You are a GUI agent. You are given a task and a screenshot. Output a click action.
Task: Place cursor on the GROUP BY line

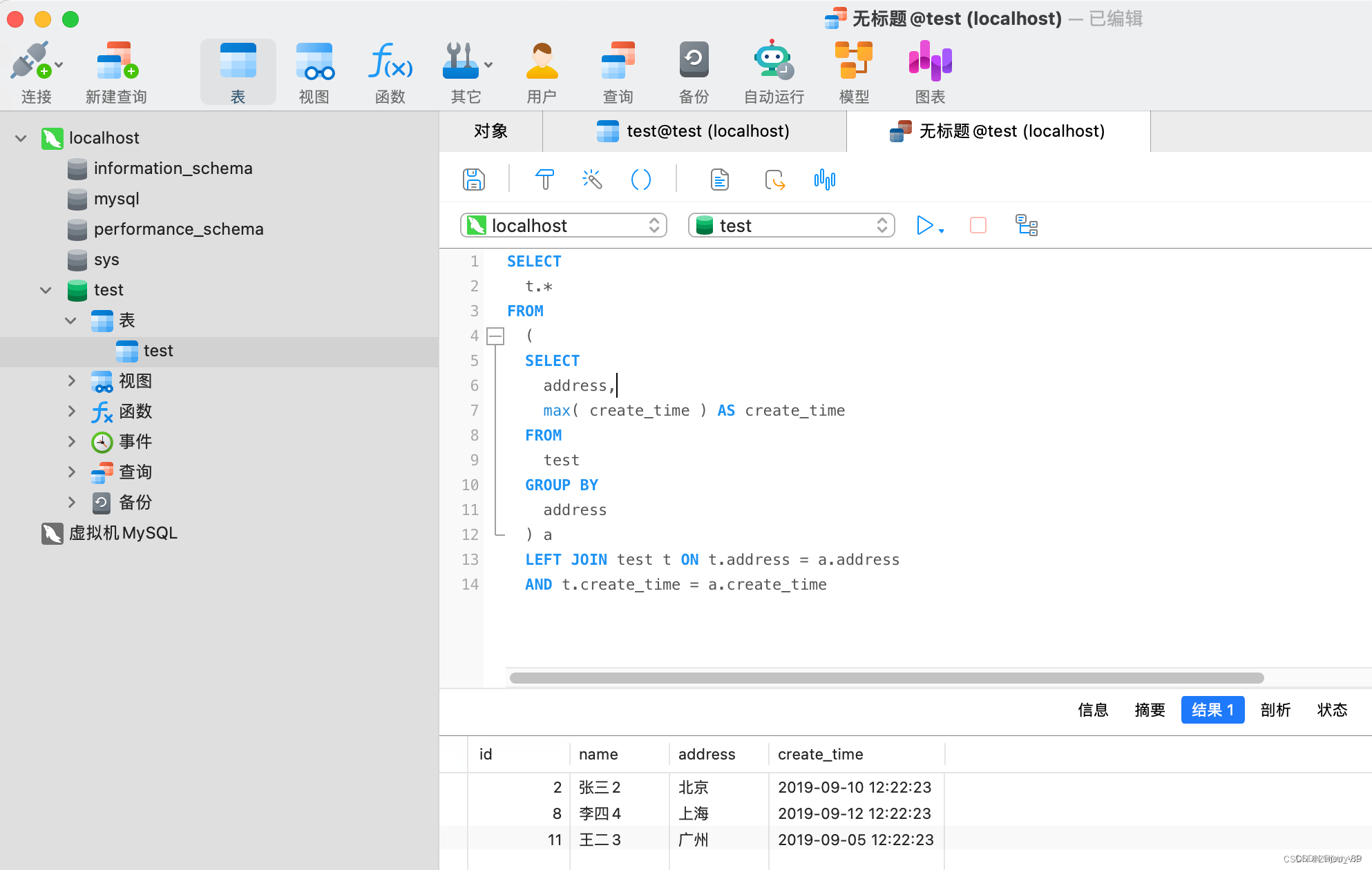click(561, 485)
